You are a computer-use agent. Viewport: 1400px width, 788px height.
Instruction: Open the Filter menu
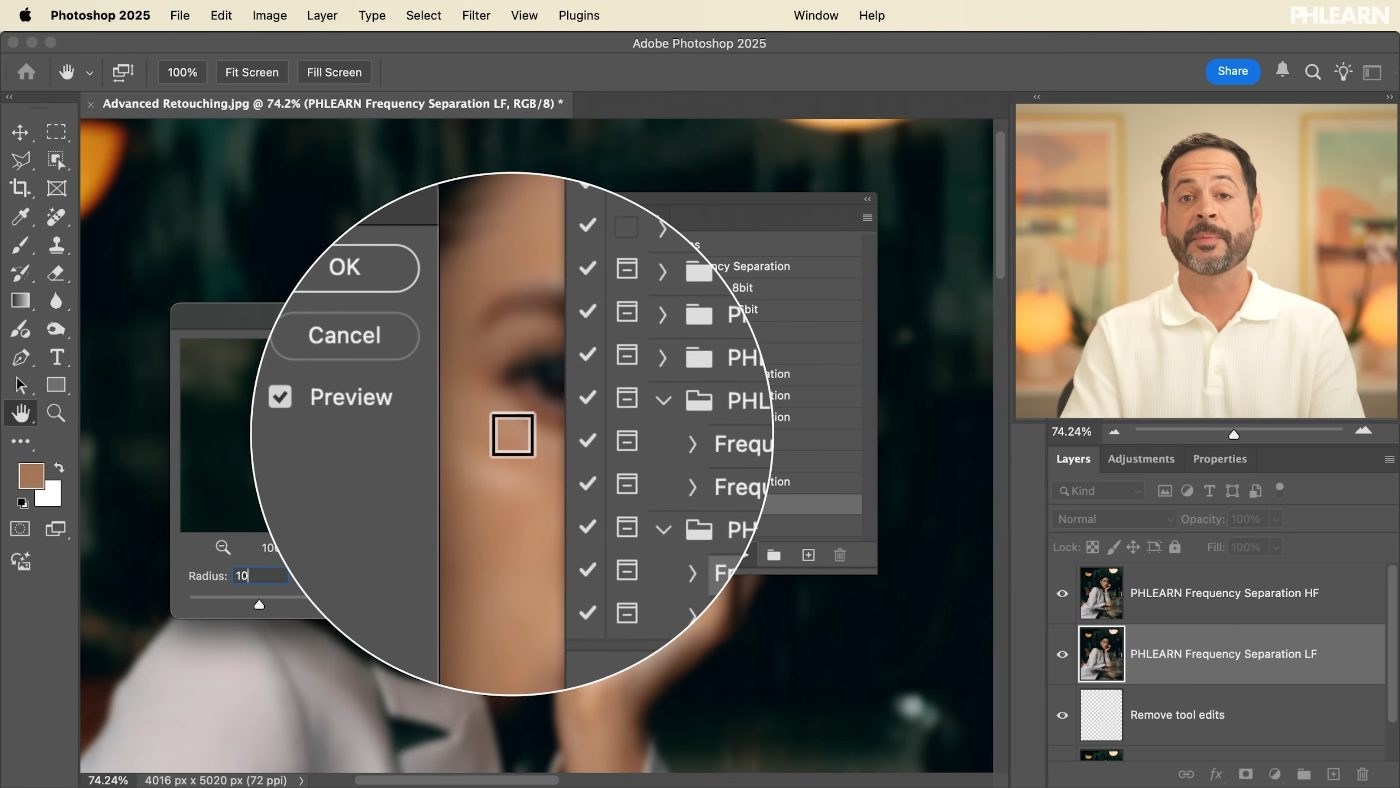(476, 15)
